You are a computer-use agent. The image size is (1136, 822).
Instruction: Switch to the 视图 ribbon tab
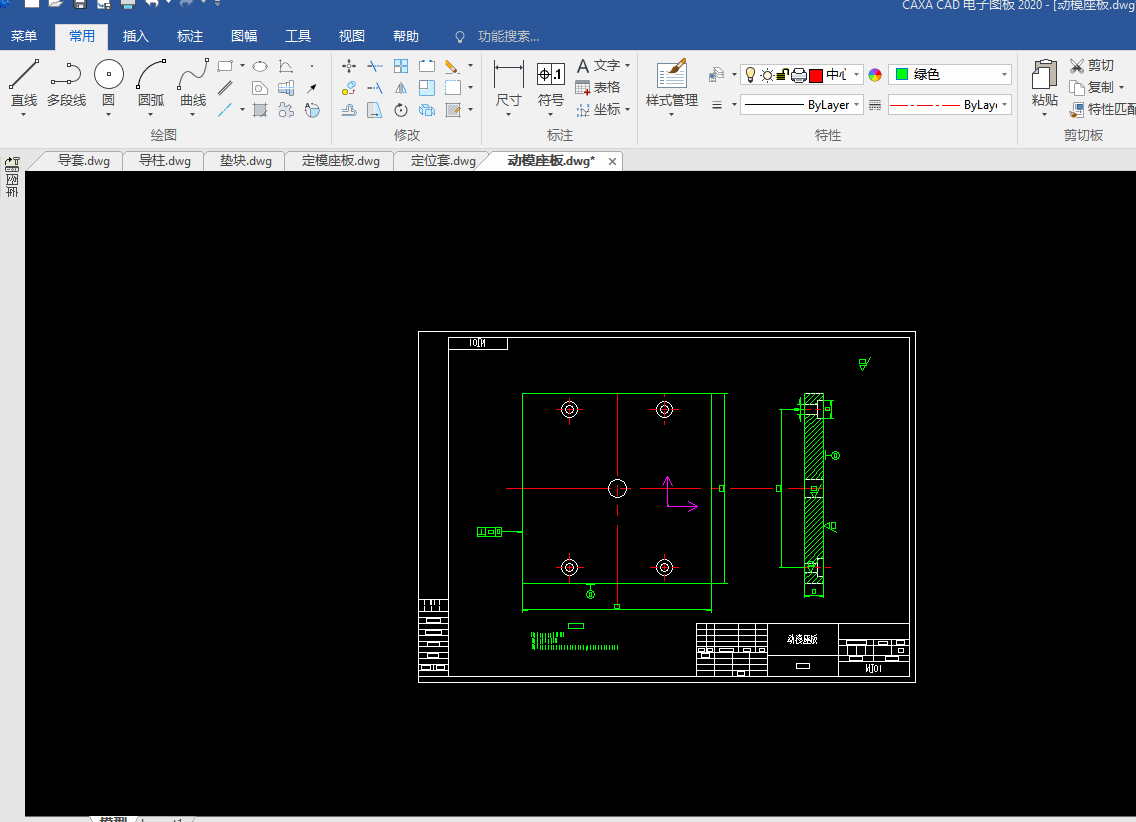point(351,36)
